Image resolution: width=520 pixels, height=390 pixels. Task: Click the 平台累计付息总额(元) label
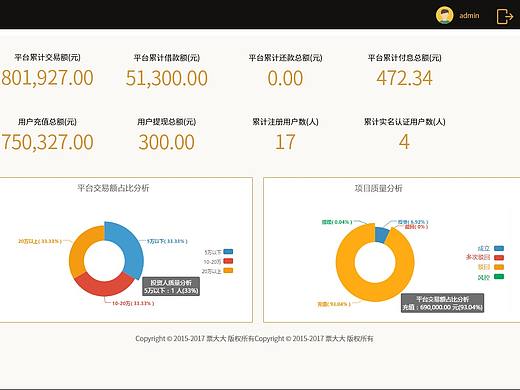(x=404, y=58)
